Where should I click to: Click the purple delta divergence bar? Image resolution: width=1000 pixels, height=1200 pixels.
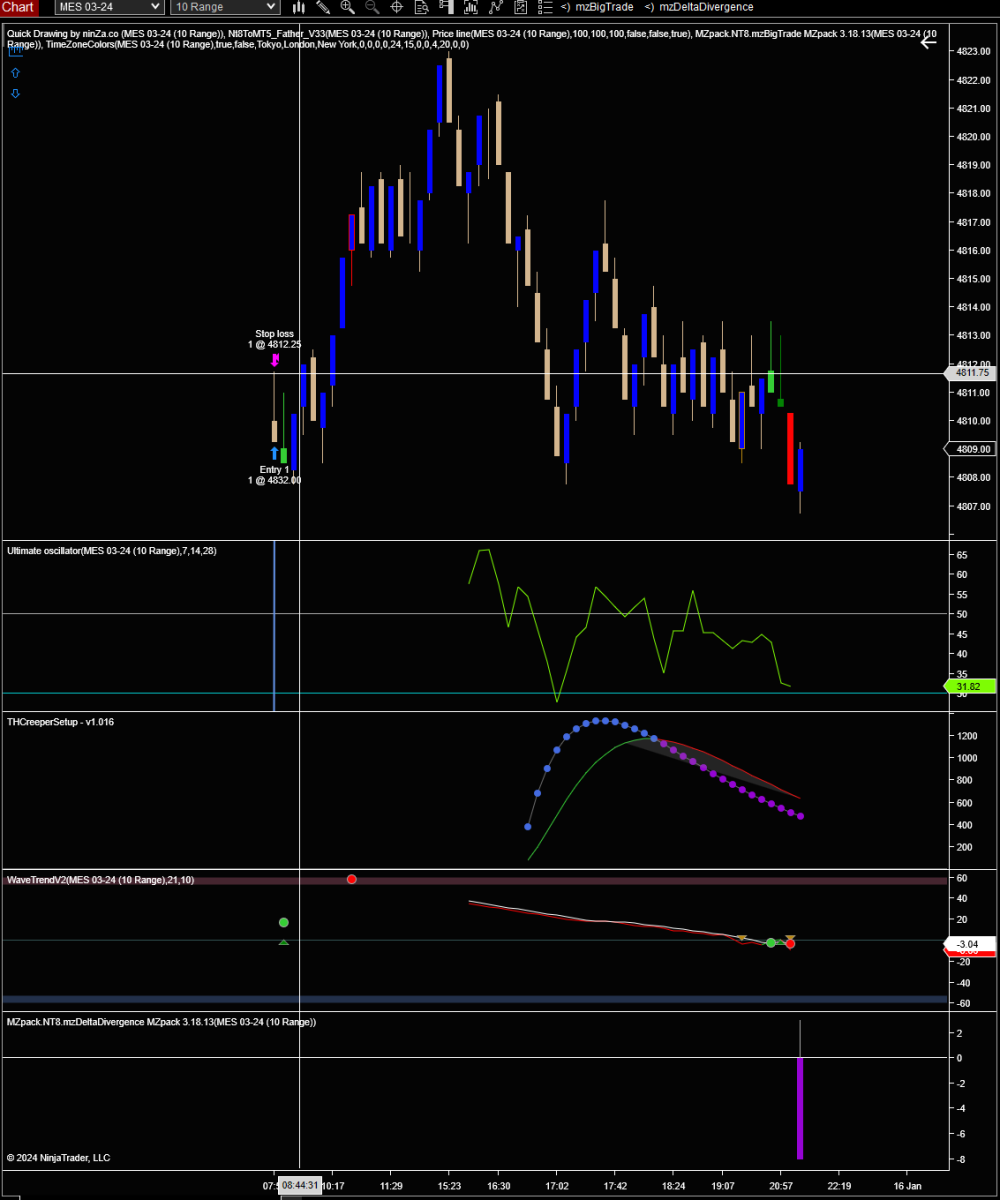[x=800, y=1108]
